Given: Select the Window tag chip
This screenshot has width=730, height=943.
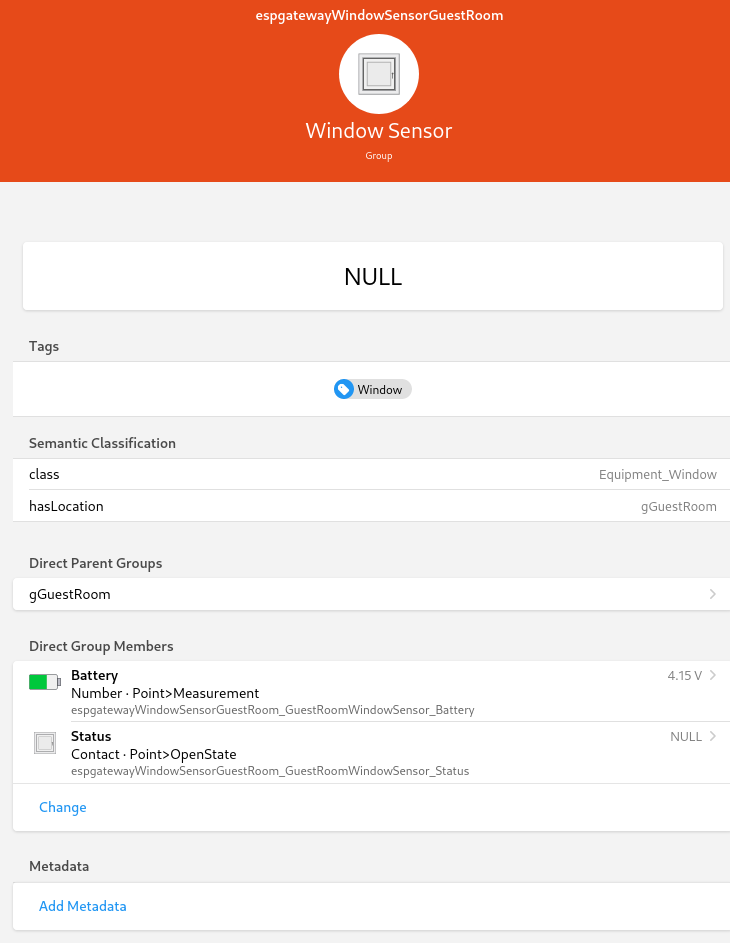Looking at the screenshot, I should (x=373, y=389).
